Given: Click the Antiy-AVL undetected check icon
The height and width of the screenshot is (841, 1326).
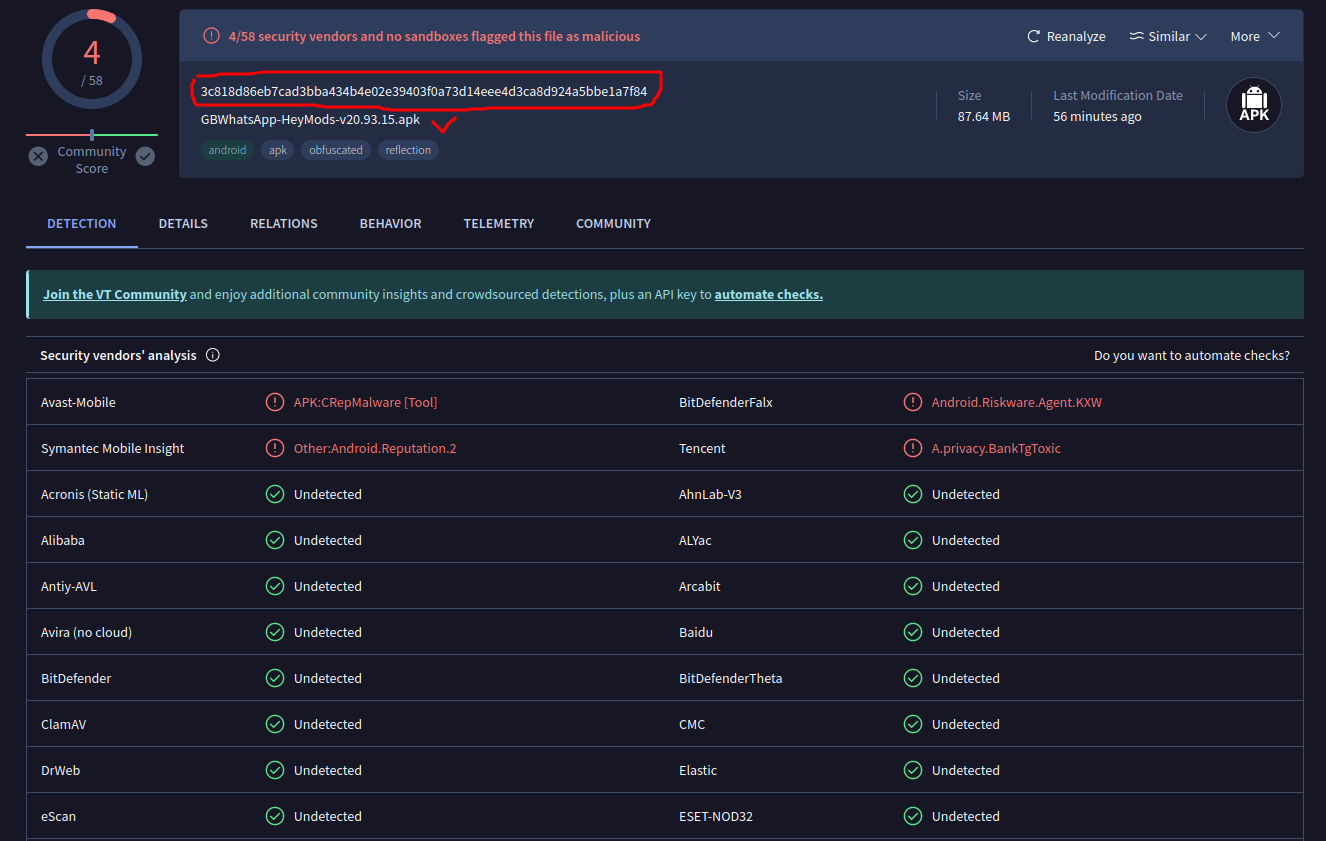Looking at the screenshot, I should [x=275, y=586].
